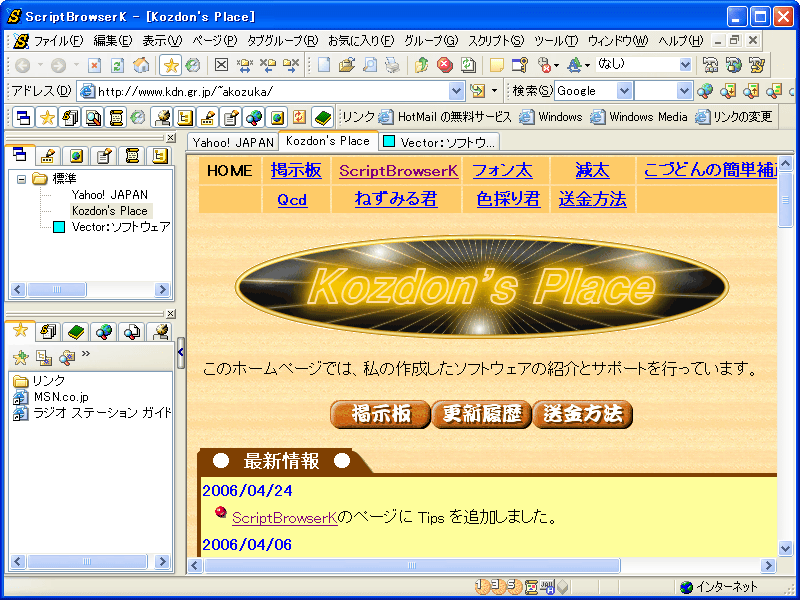Open the address bar URL dropdown
Viewport: 800px width, 600px height.
tap(456, 91)
